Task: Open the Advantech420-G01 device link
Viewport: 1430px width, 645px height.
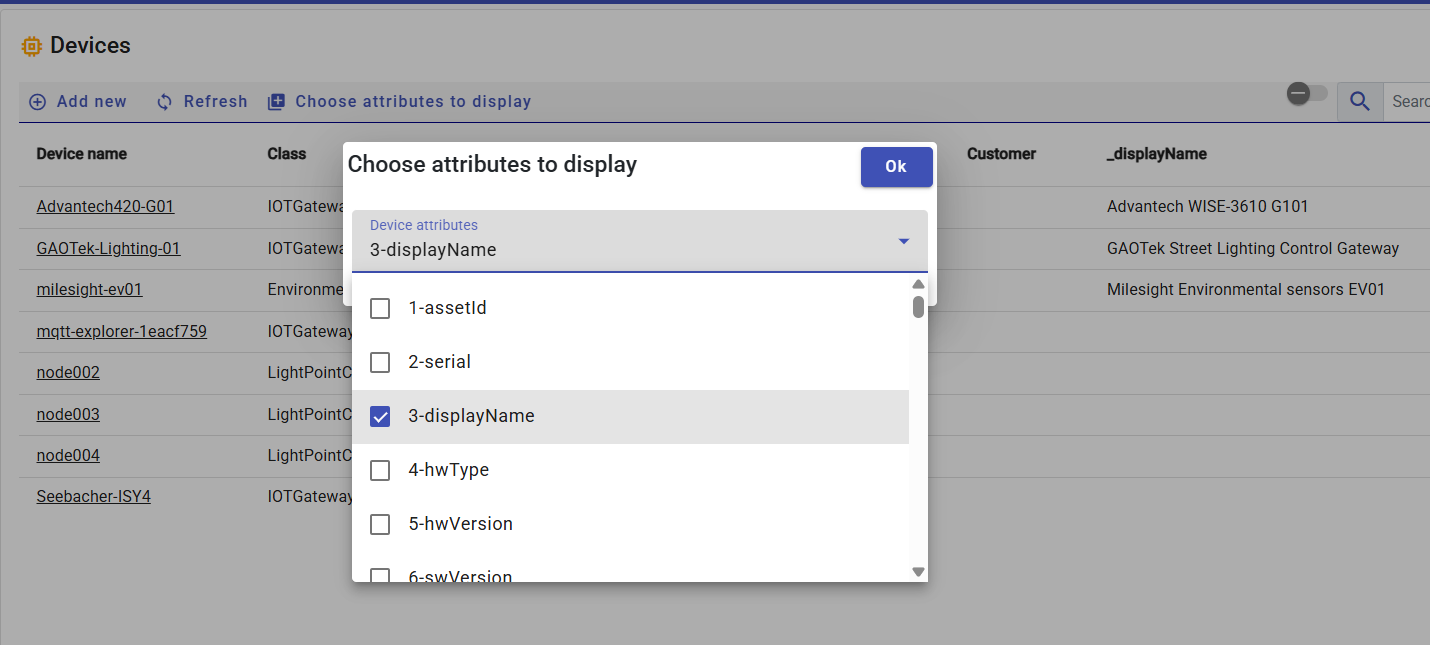Action: [x=105, y=207]
